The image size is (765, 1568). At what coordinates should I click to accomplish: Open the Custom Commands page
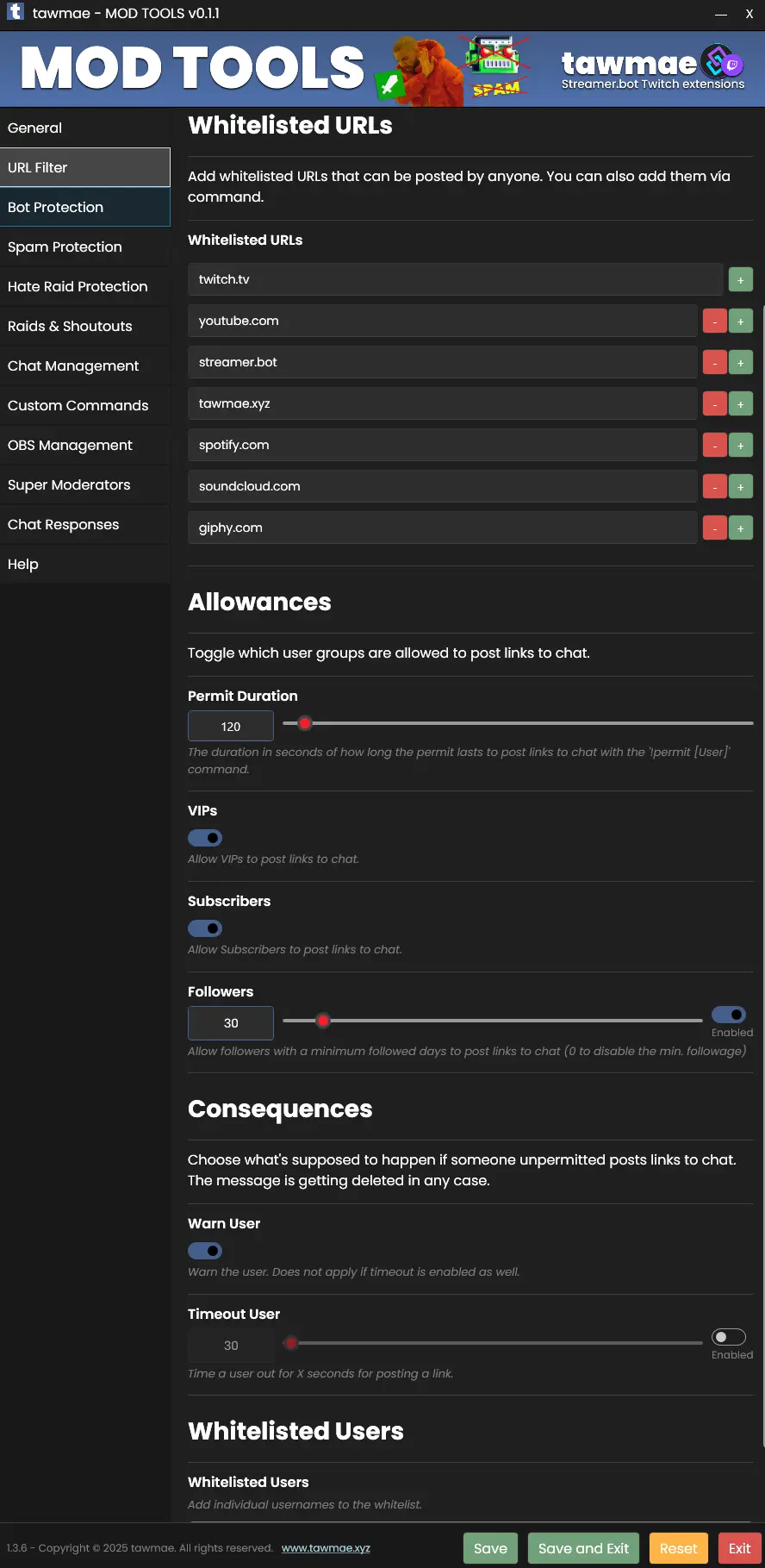pos(85,405)
